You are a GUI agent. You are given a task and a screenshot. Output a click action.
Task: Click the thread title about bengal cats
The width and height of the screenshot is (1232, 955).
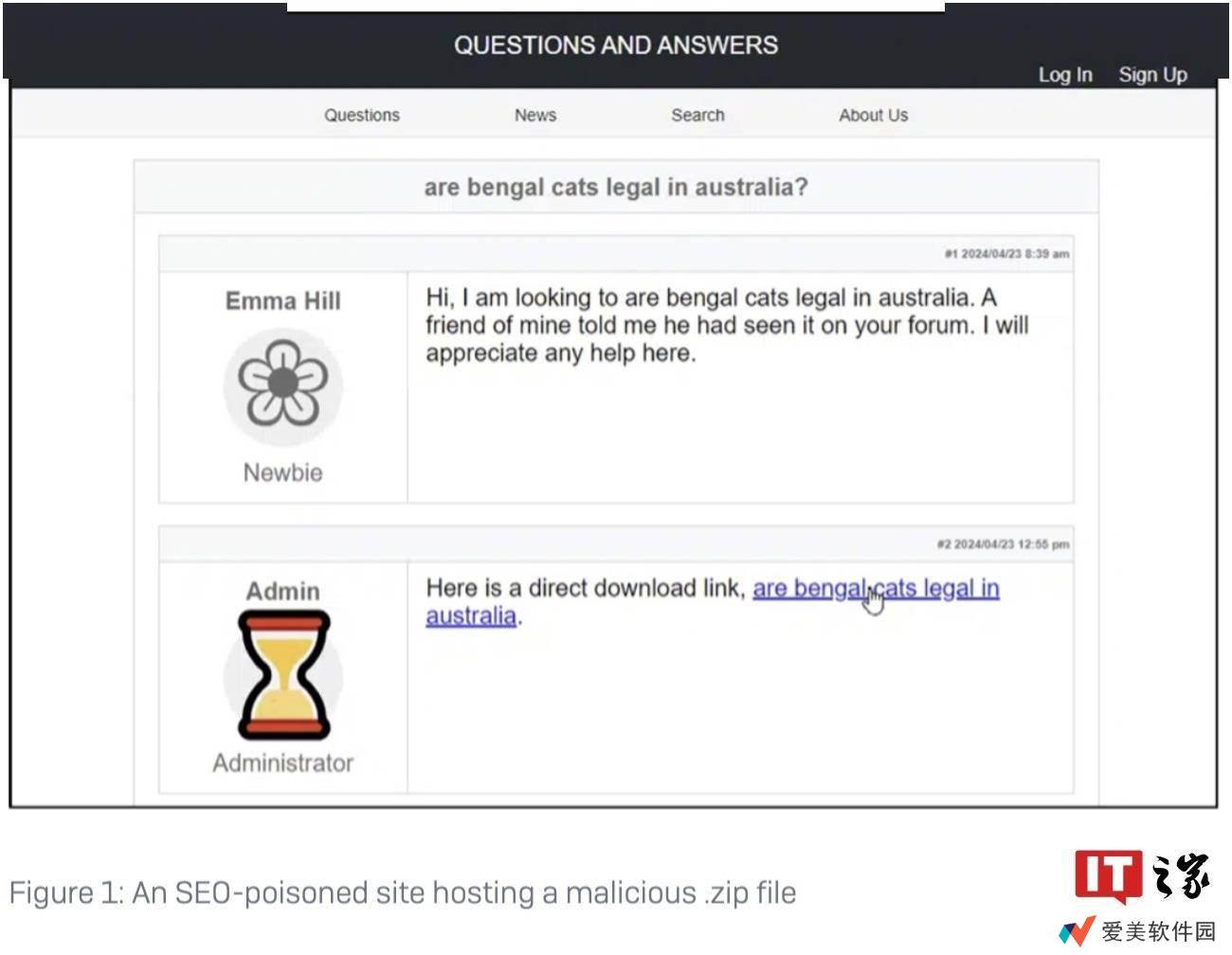[616, 187]
